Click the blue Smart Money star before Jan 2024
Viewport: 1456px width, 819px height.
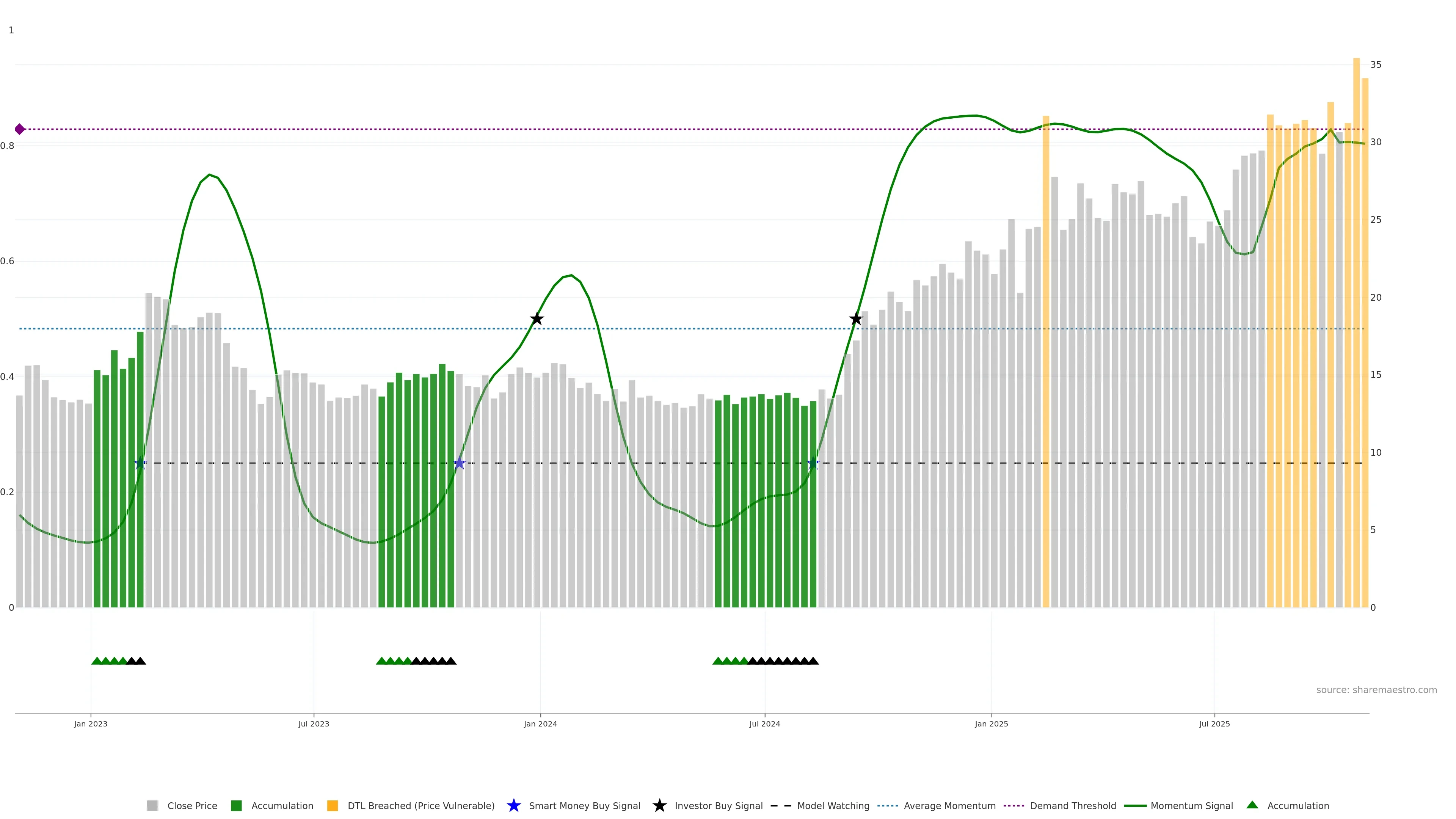pos(460,463)
